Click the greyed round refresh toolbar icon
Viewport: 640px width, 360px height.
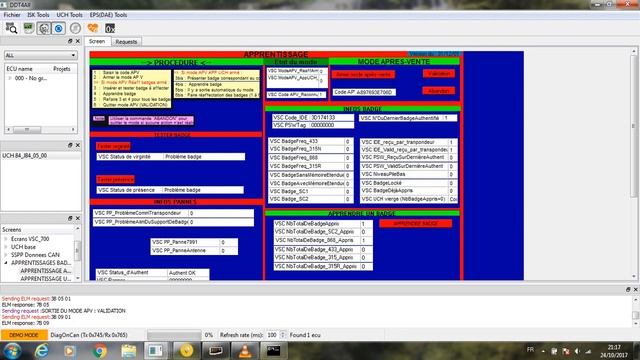75,28
